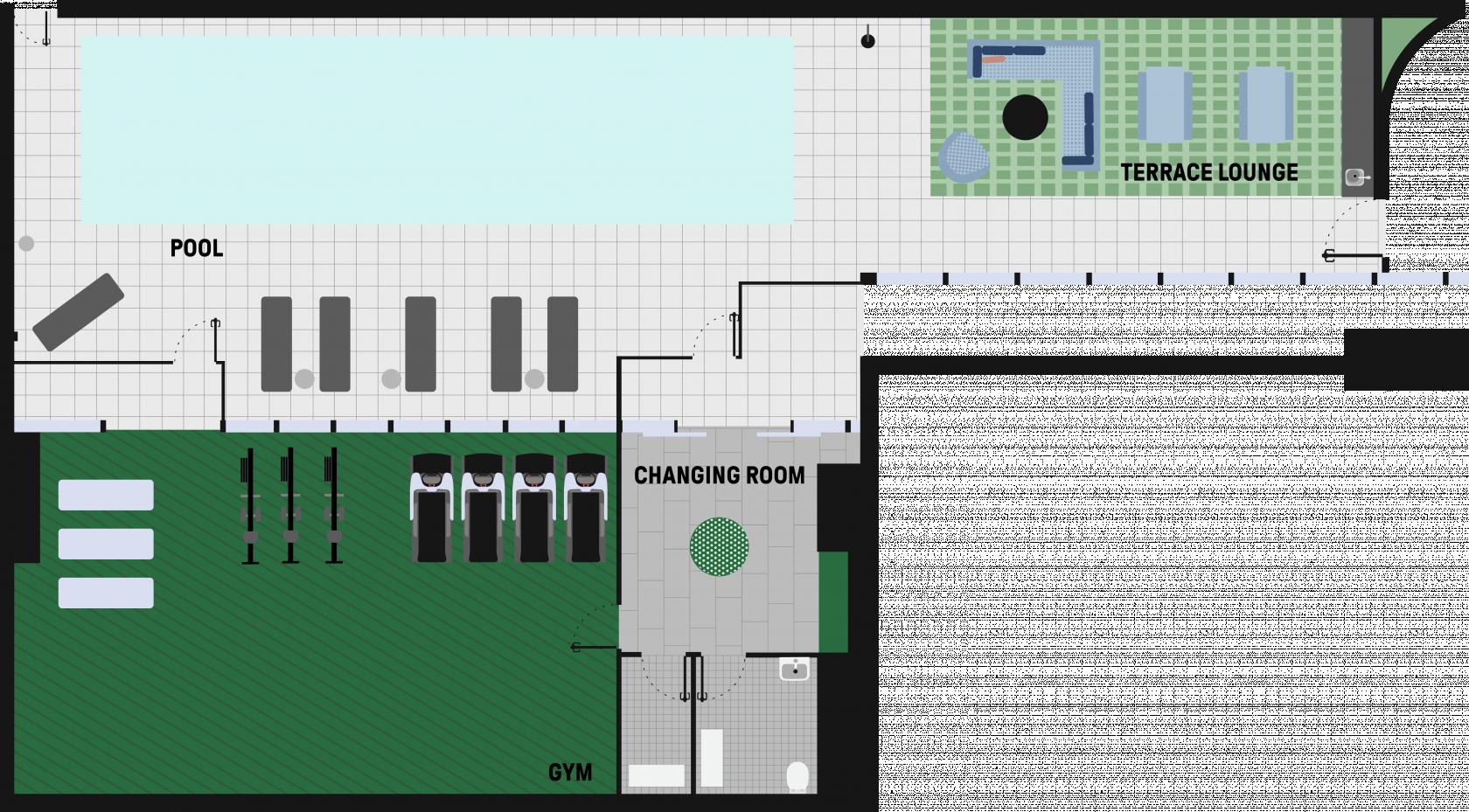Screen dimensions: 1469x812
Task: Select the middle gym mat
Action: (x=106, y=544)
